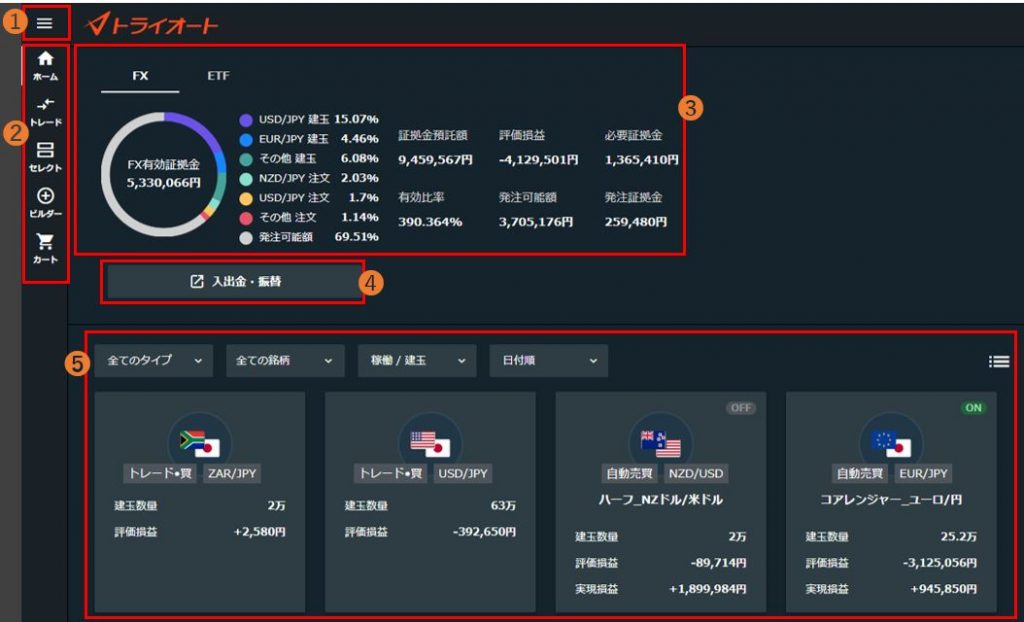This screenshot has width=1024, height=622.
Task: Click the 必要証拠金 value 1,365,410円
Action: (x=641, y=160)
